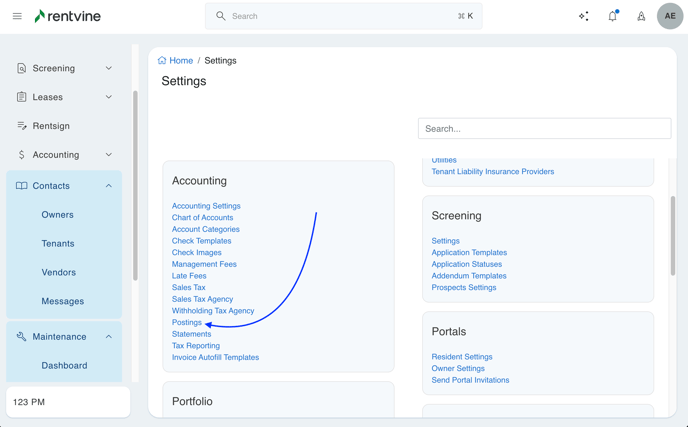
Task: Open Chart of Accounts settings
Action: [202, 217]
